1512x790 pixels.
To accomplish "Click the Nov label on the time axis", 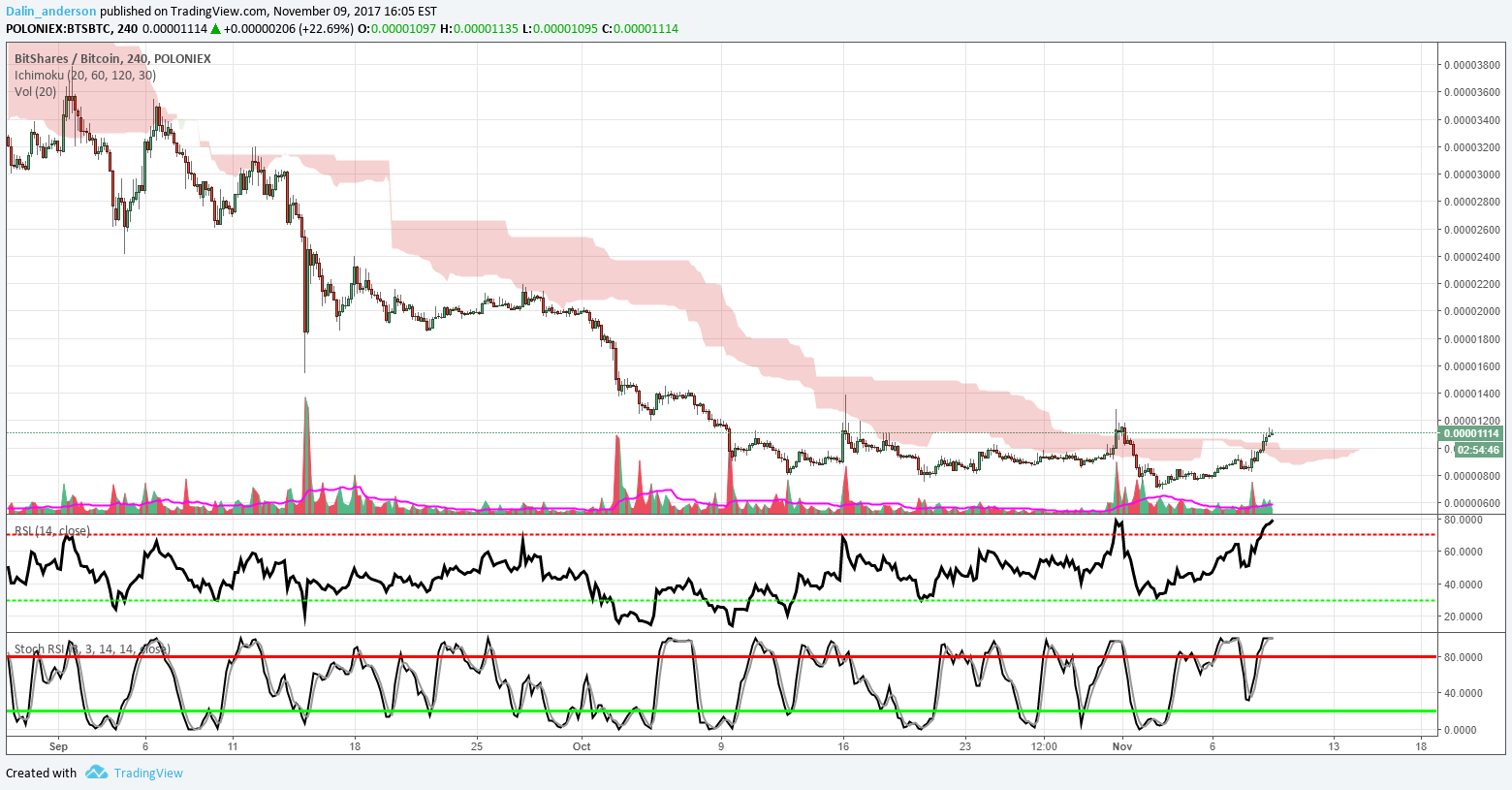I will coord(1122,746).
